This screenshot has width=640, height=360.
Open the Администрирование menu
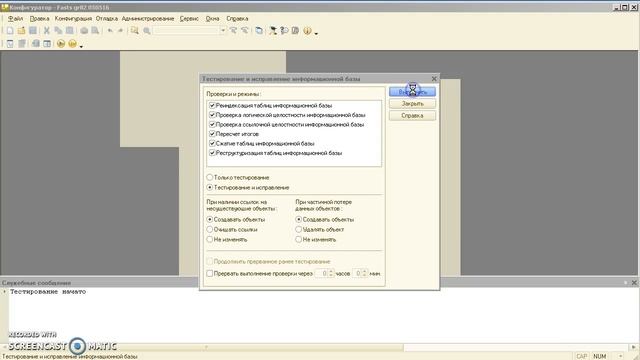(x=148, y=19)
